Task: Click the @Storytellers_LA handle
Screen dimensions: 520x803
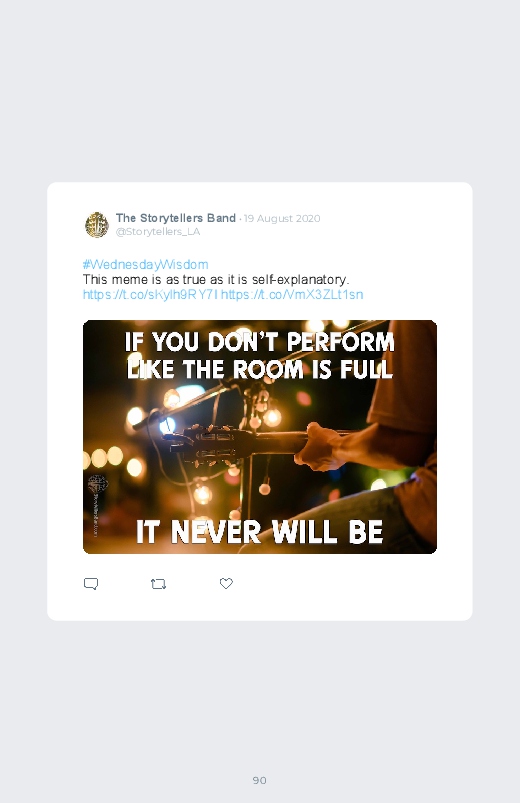Action: pos(158,231)
